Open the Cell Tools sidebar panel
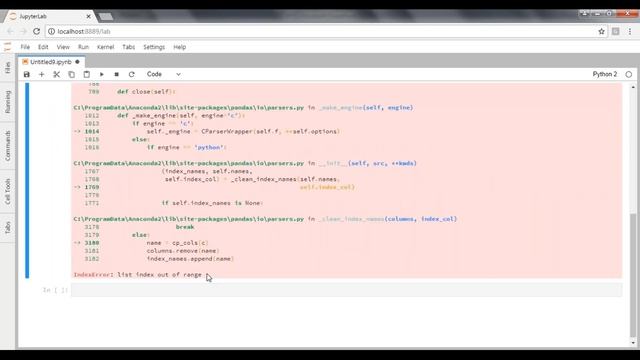640x360 pixels. pos(8,191)
